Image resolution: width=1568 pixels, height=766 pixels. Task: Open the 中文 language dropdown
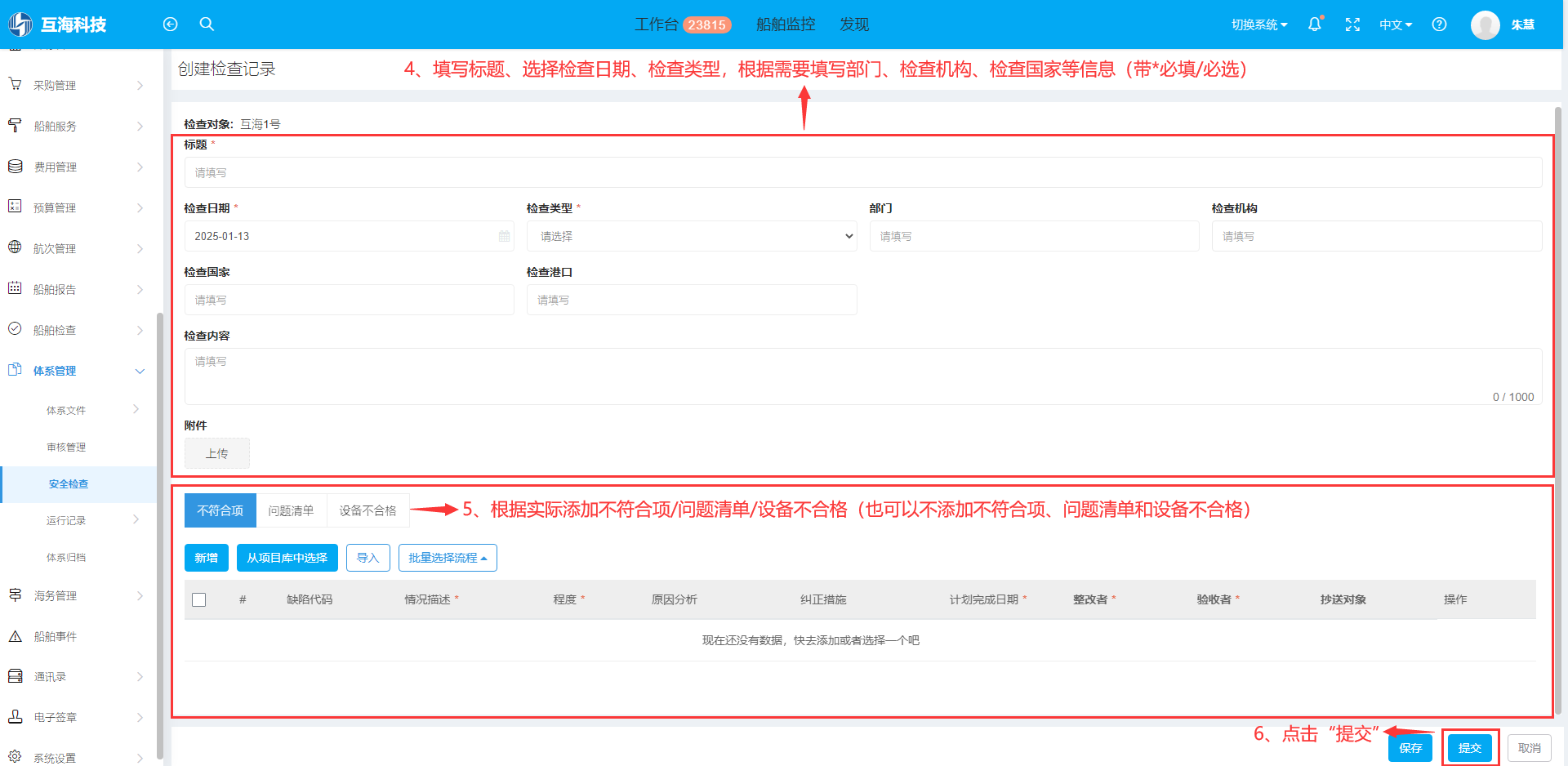point(1396,24)
